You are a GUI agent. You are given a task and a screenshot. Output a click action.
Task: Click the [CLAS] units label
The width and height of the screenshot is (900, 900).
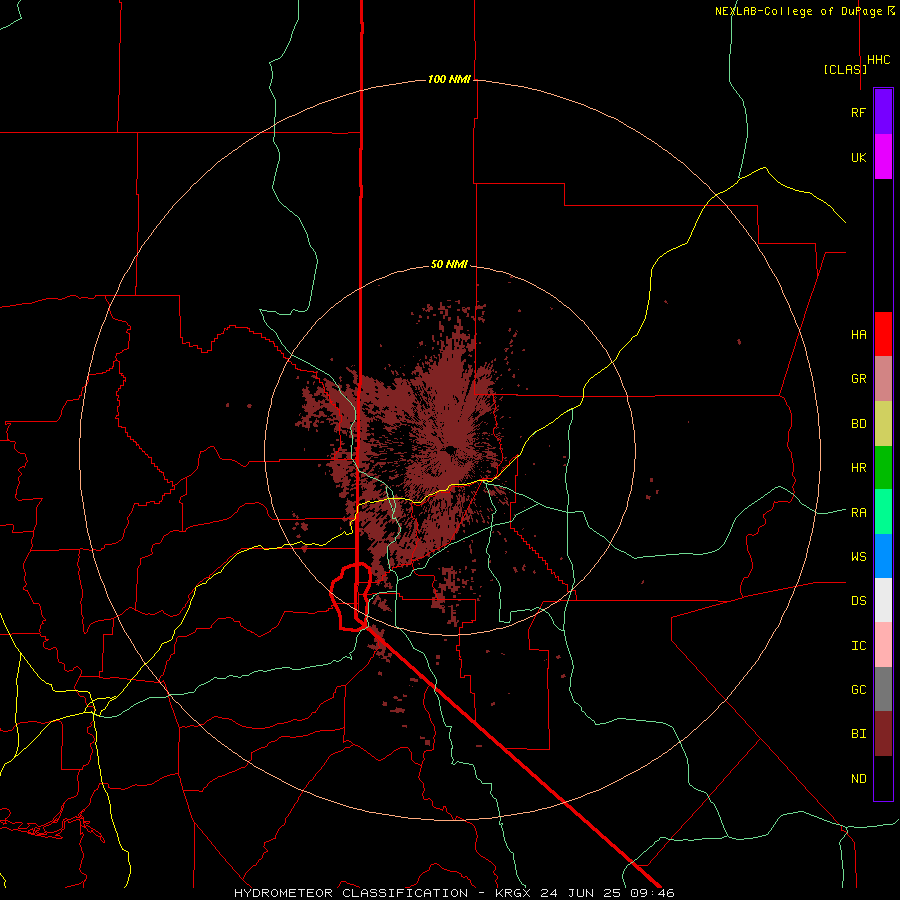(x=845, y=69)
